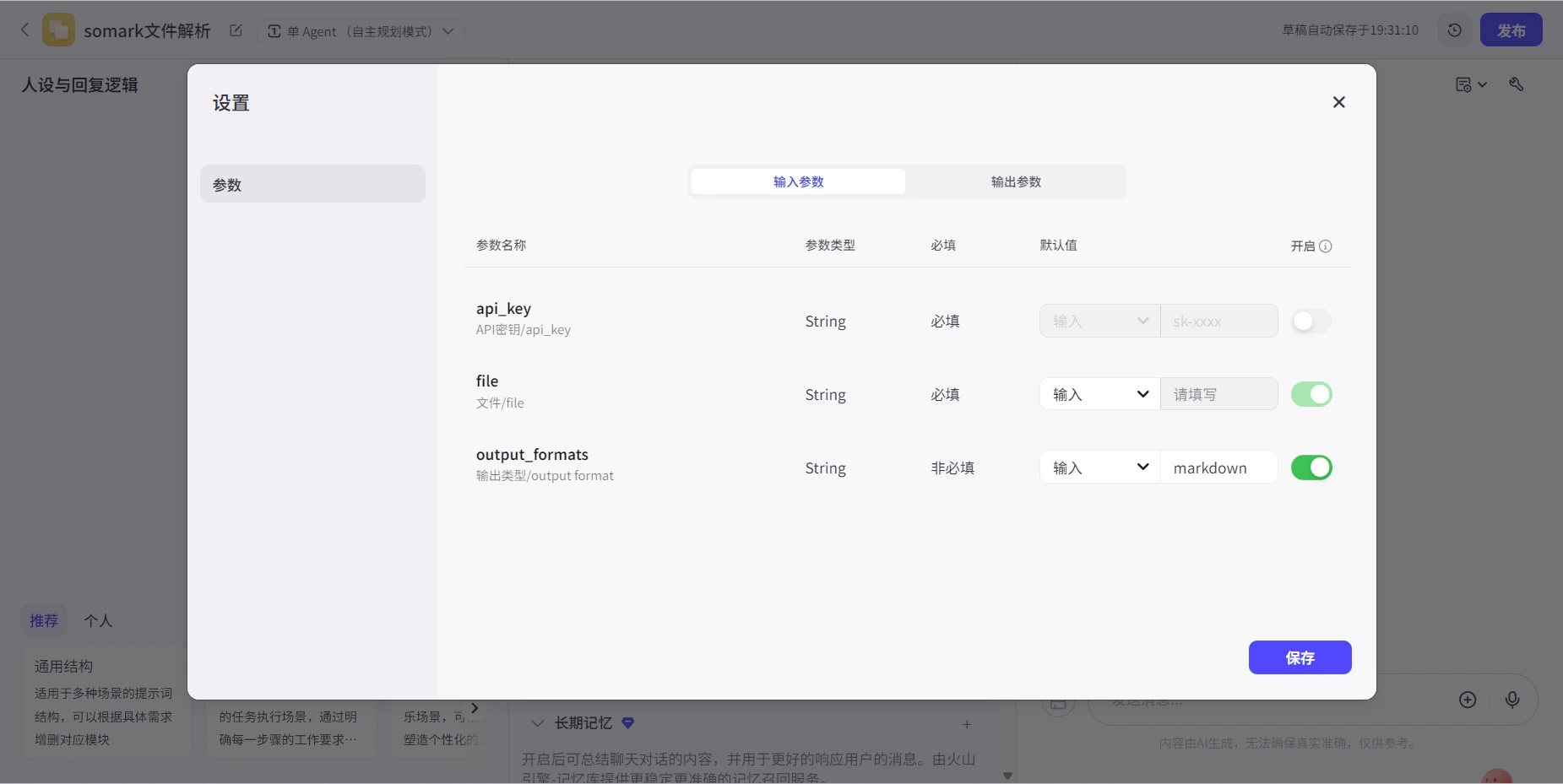Click the 请填写 default value input for file

1218,394
